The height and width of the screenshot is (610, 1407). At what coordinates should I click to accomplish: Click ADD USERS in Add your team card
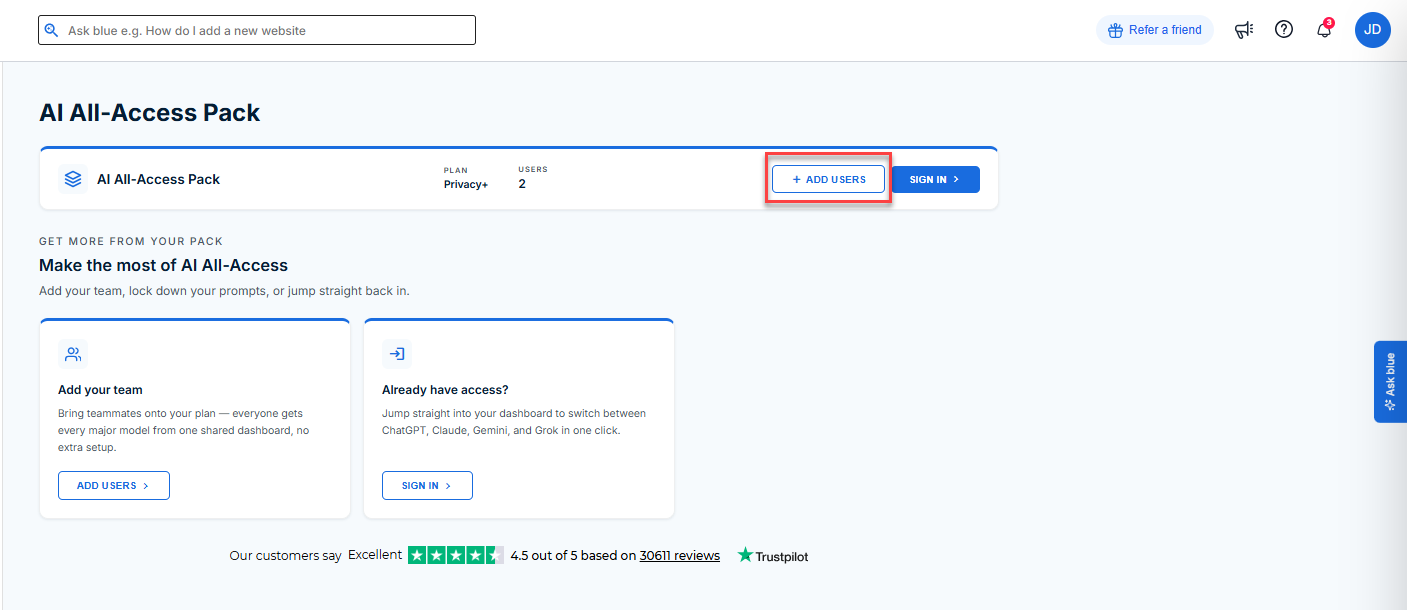pyautogui.click(x=114, y=485)
